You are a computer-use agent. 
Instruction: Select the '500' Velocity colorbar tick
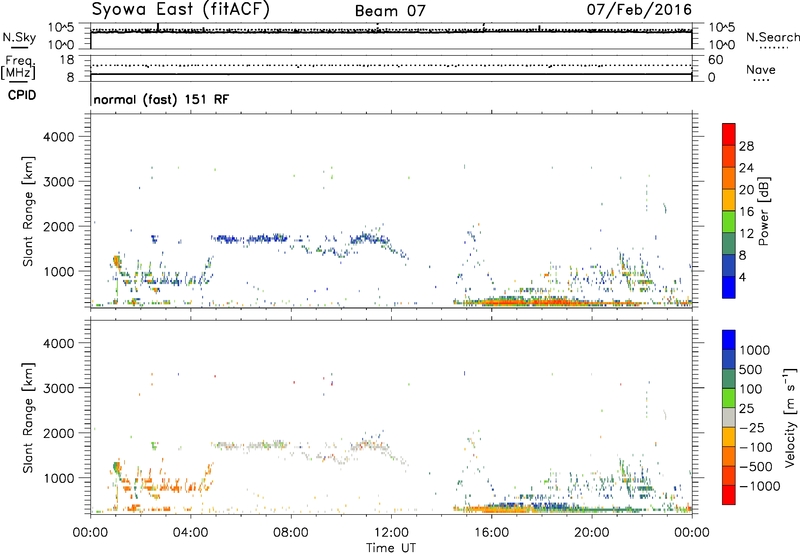(x=751, y=369)
